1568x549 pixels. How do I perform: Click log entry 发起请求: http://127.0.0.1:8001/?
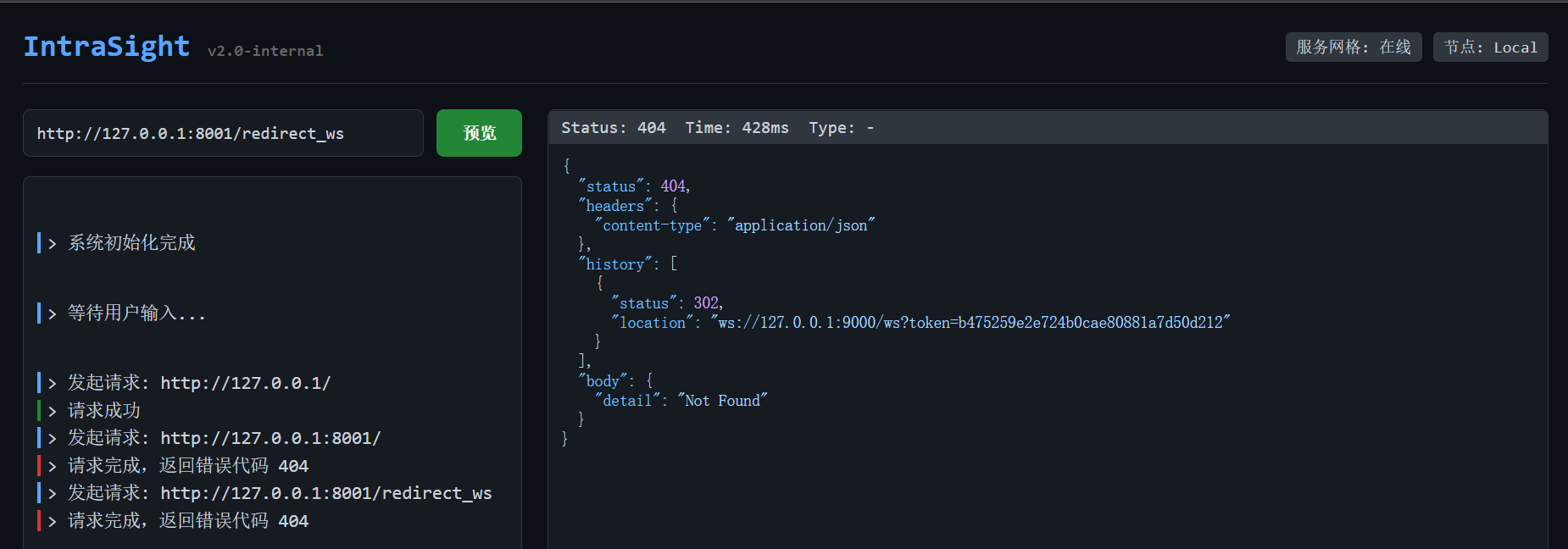tap(224, 438)
